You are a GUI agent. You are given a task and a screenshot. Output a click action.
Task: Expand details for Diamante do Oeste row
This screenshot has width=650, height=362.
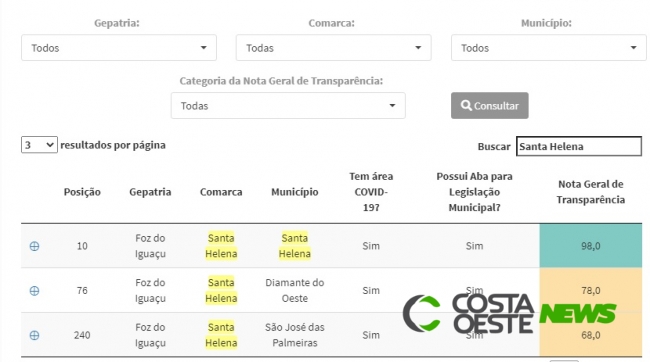pyautogui.click(x=34, y=291)
